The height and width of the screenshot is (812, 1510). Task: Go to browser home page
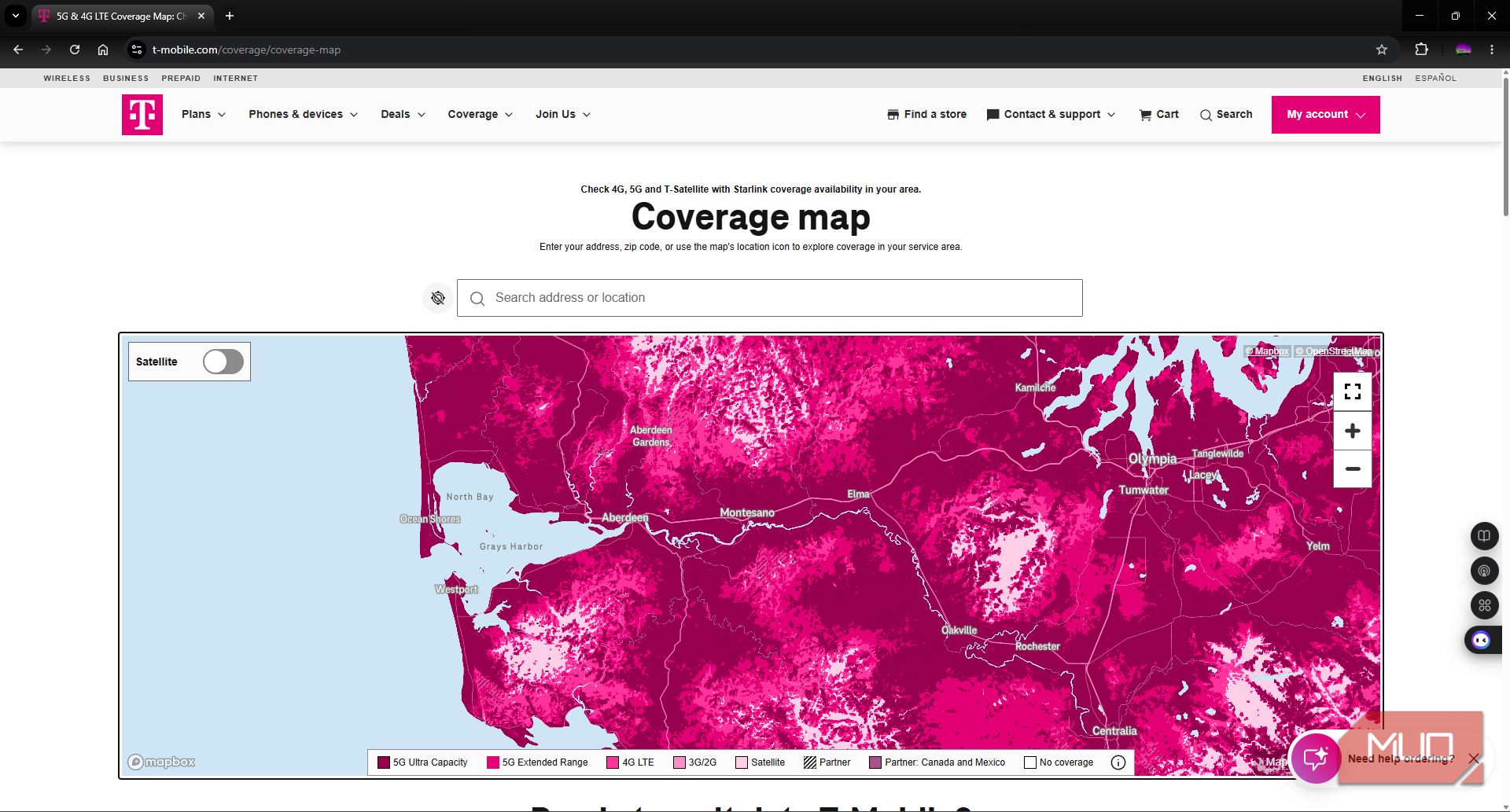[x=103, y=50]
